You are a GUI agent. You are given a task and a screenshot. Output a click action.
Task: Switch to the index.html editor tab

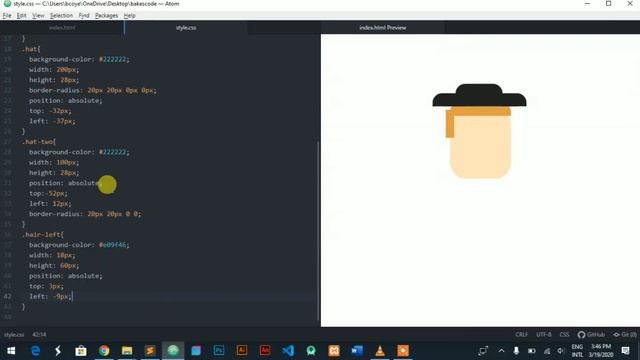pyautogui.click(x=62, y=28)
